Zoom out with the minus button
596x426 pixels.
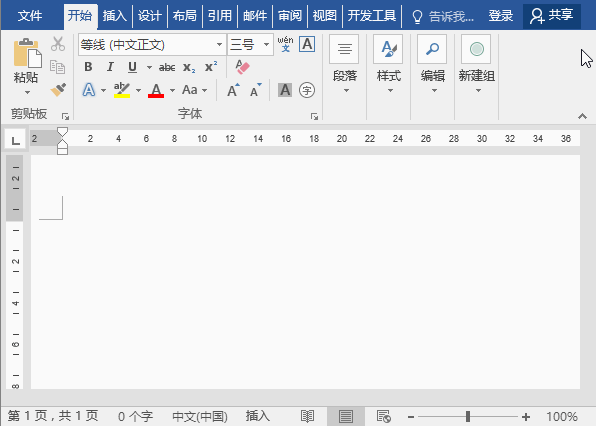coord(411,417)
